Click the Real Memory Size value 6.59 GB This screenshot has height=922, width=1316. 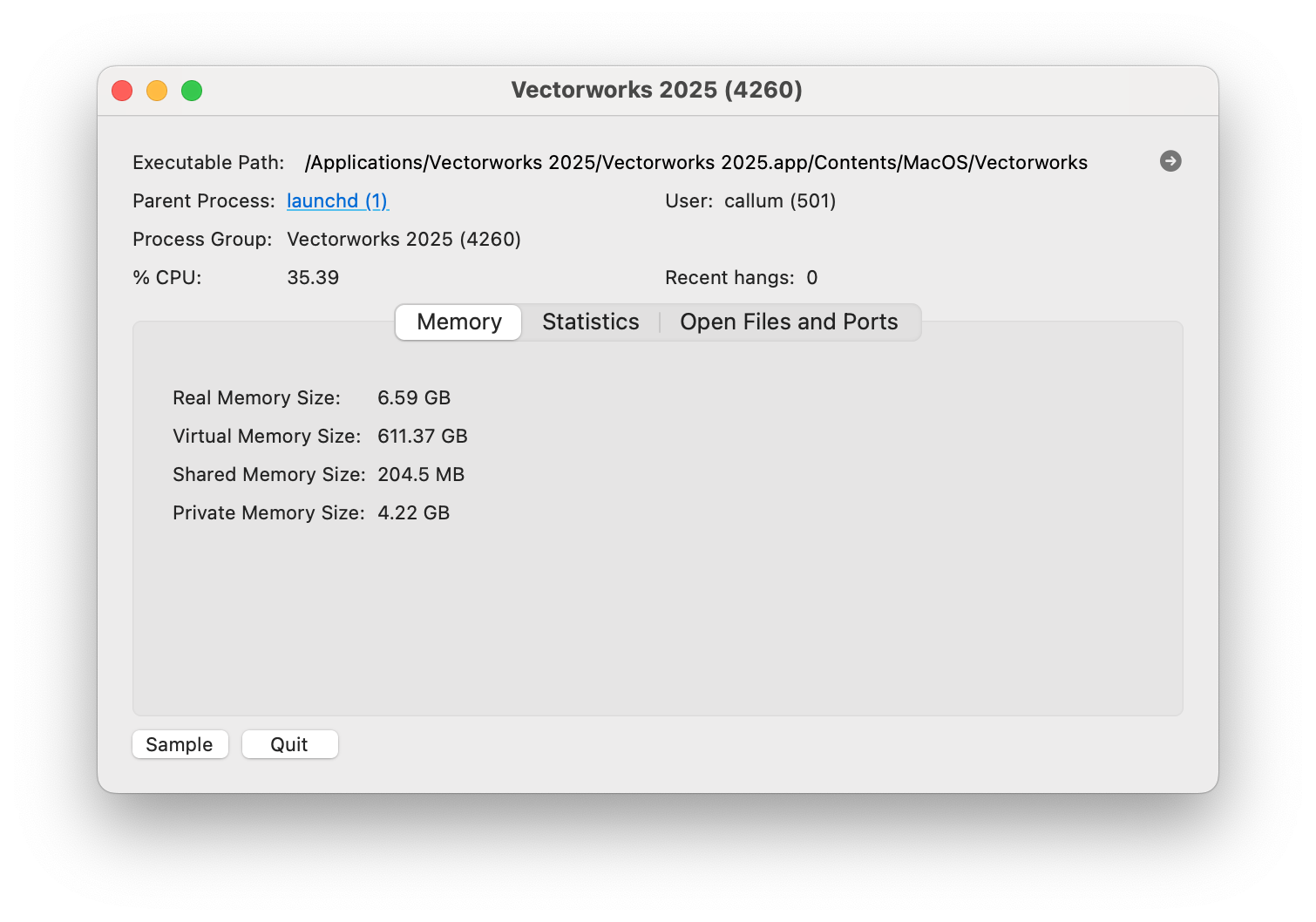pos(414,398)
